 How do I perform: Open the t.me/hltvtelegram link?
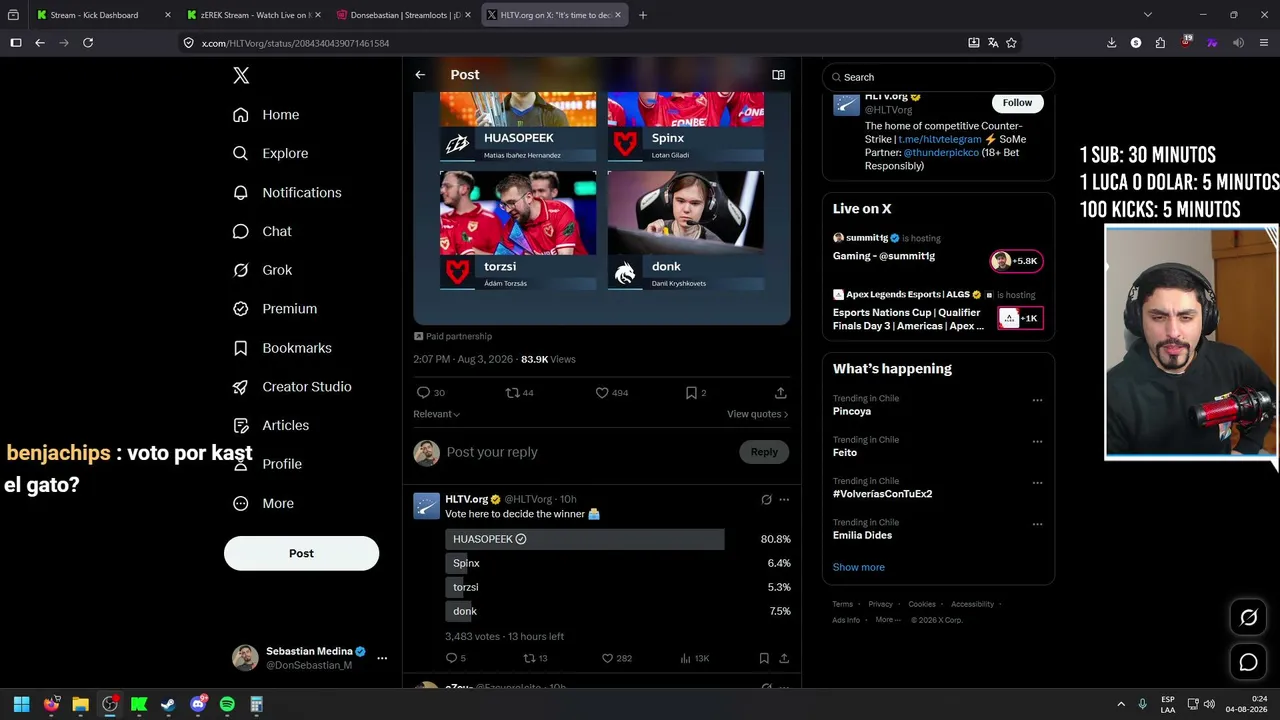[940, 140]
